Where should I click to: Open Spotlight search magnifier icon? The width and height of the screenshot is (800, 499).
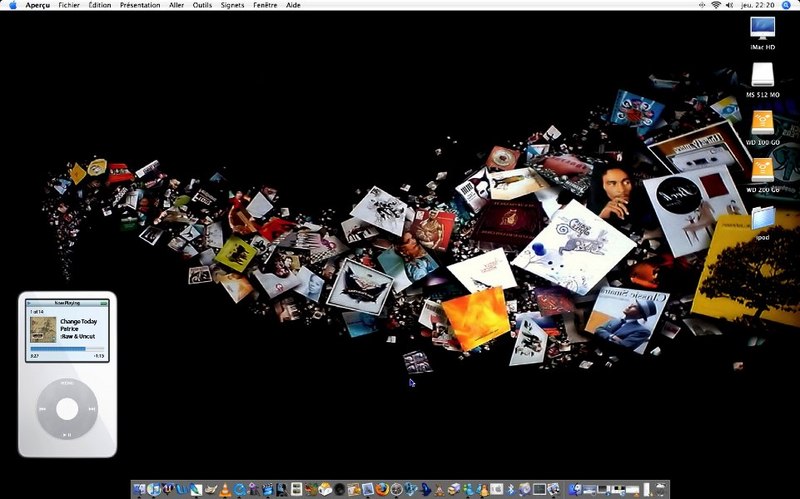pos(786,5)
